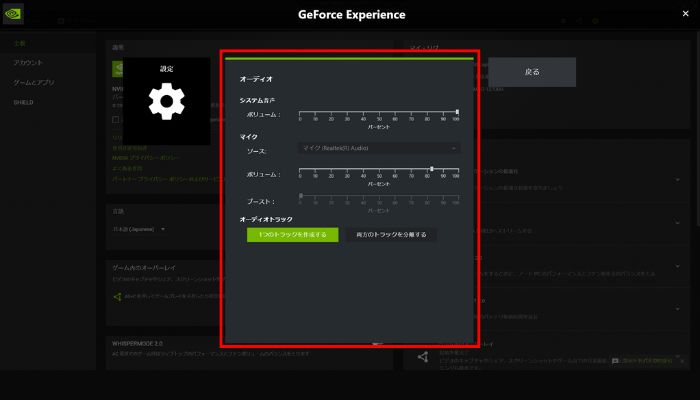Open the アカウント sidebar tab

28,63
